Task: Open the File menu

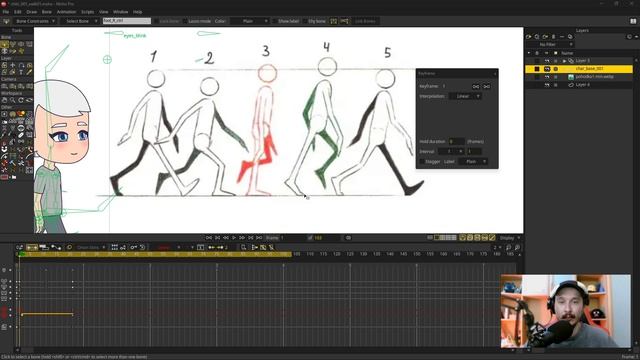Action: [6, 12]
